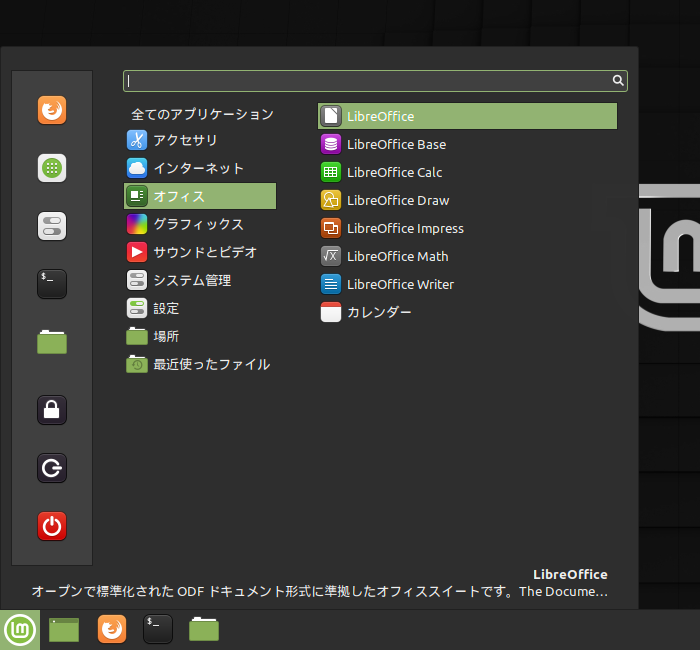Click the green LibreOffice Calc spreadsheet icon
Viewport: 700px width, 650px height.
pyautogui.click(x=331, y=172)
